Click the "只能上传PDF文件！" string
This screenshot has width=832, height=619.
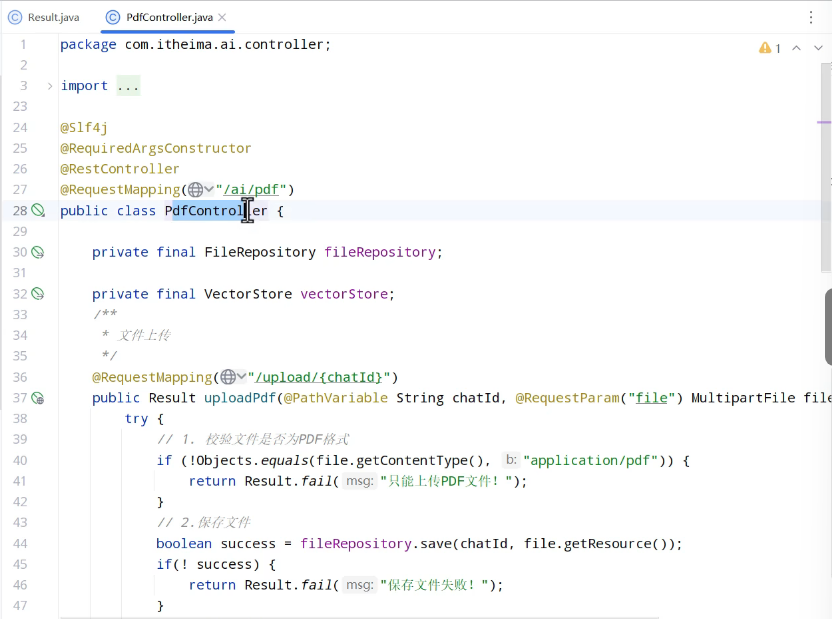pos(446,481)
